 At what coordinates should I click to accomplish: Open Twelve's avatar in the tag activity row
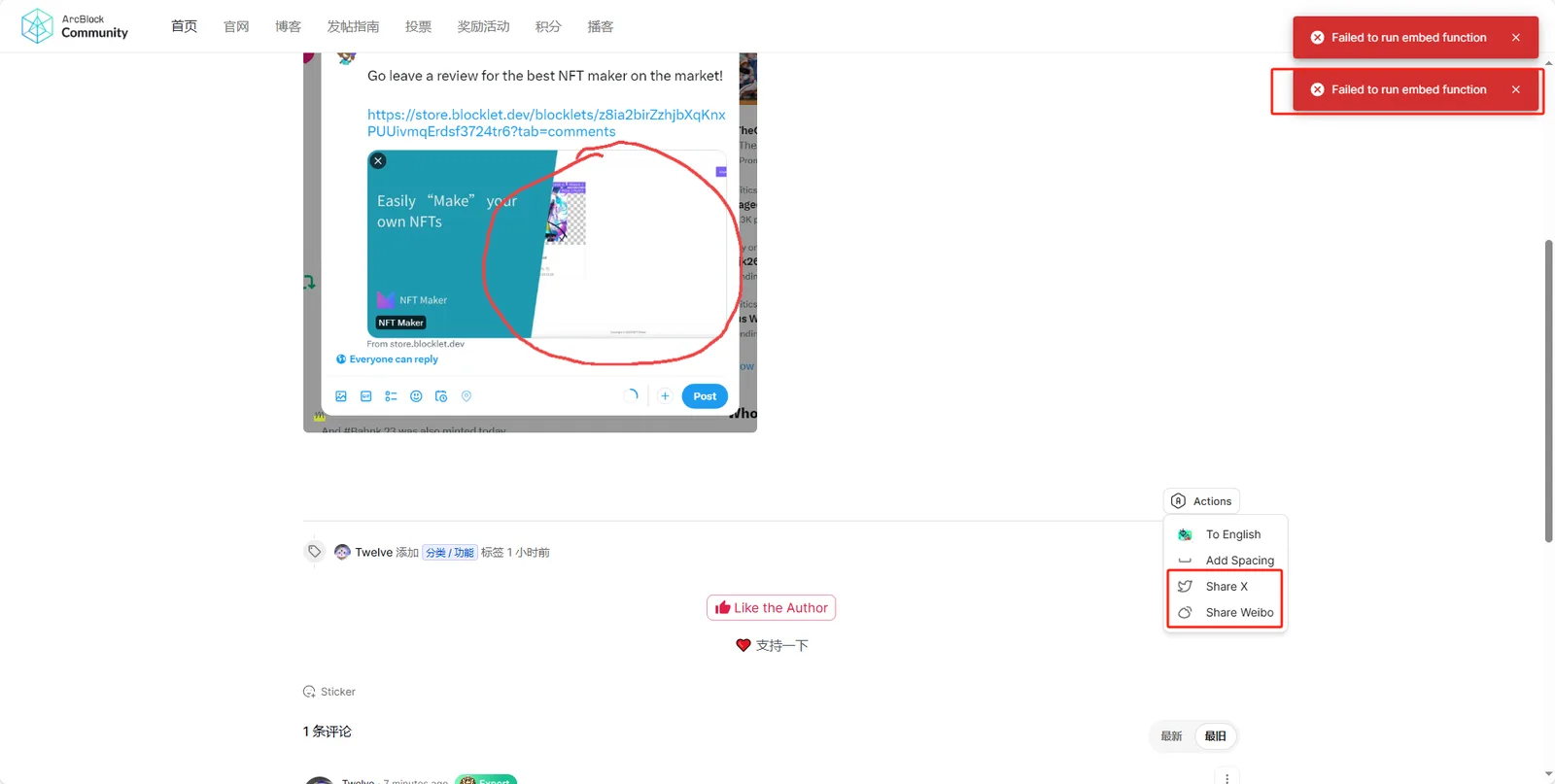[x=342, y=552]
